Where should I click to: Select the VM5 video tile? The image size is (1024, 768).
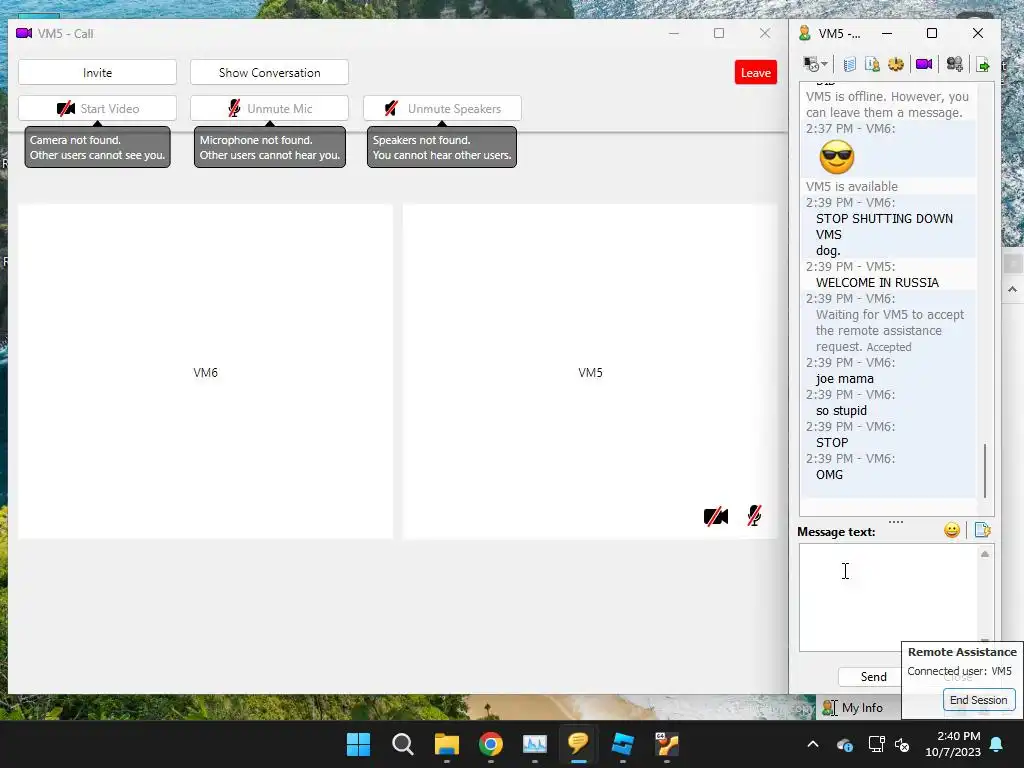(590, 372)
